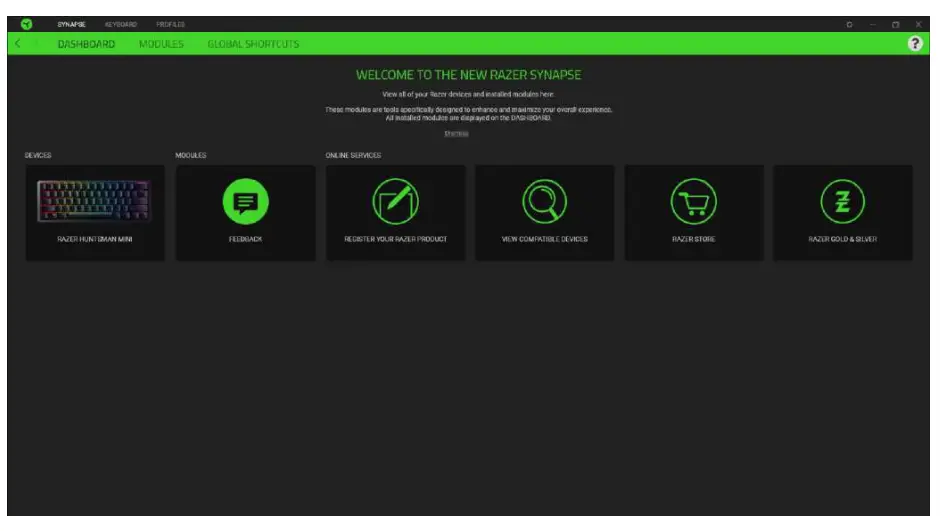Open the Global Shortcuts subtab
Screen dimensions: 940x531
253,44
